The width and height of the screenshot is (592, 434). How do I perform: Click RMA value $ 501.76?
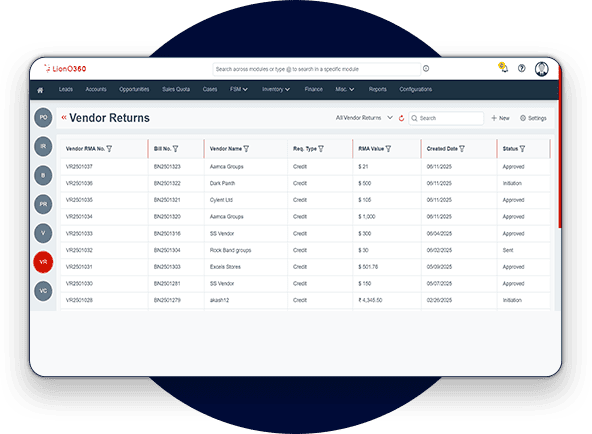[x=368, y=267]
